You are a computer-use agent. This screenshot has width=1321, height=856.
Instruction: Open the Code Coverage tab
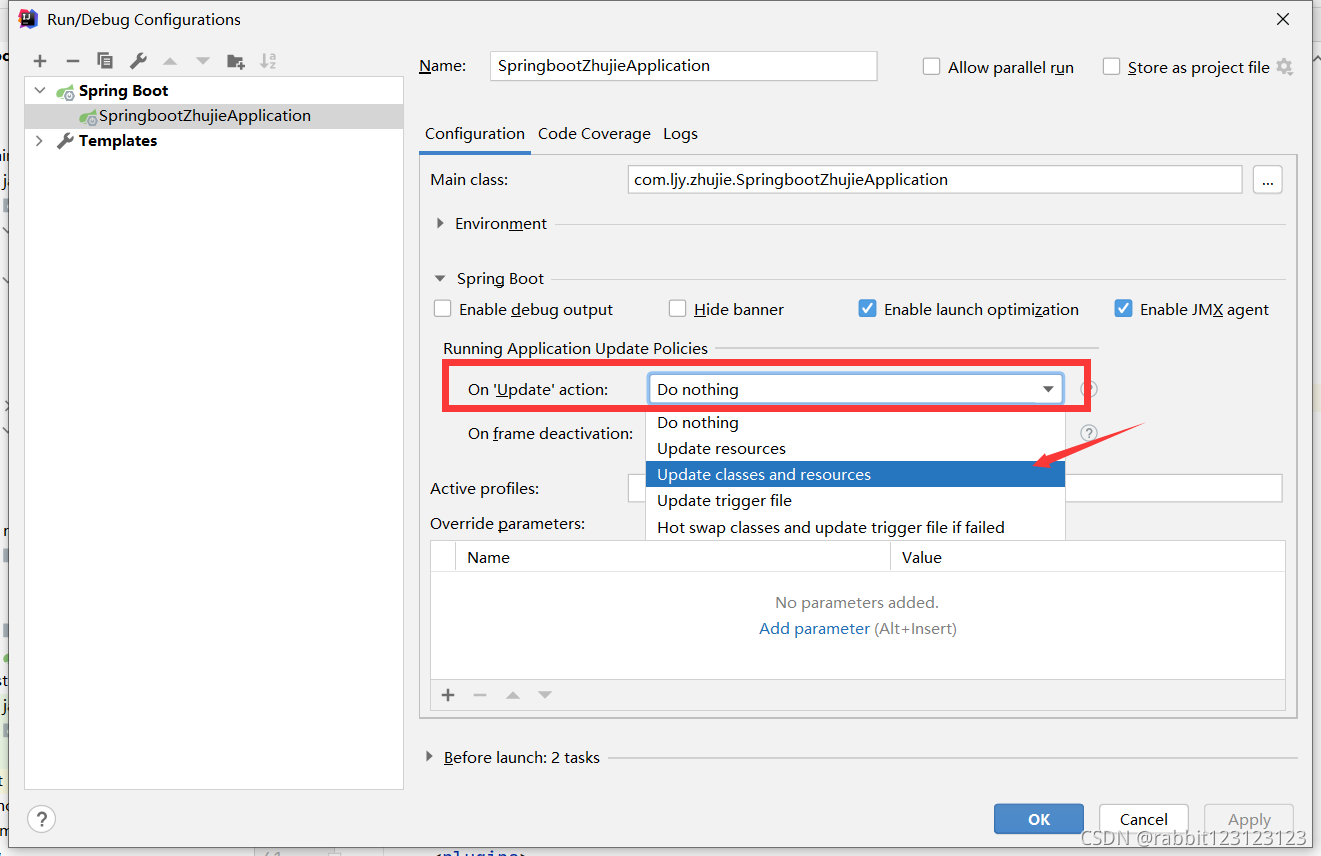594,134
